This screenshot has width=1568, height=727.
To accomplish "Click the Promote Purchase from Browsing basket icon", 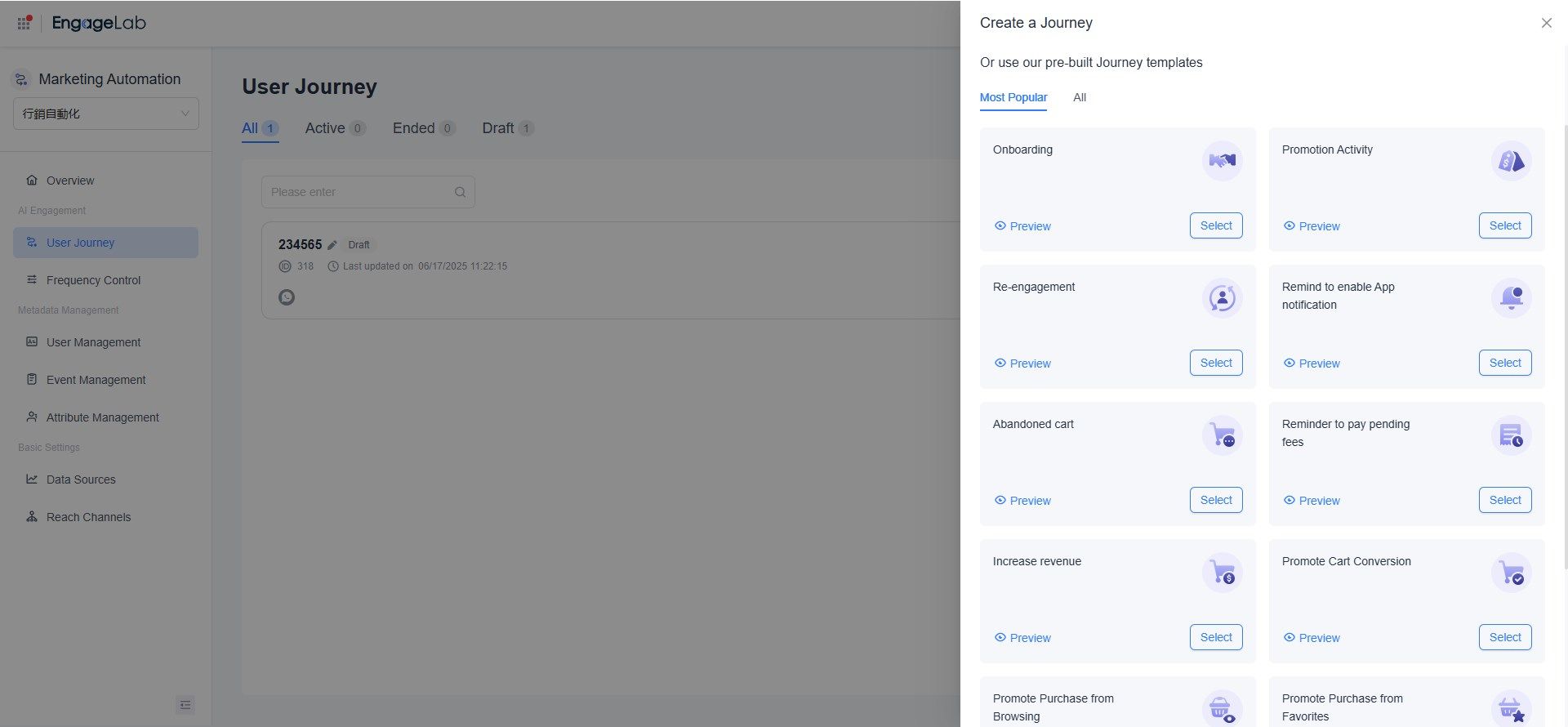I will (1222, 708).
